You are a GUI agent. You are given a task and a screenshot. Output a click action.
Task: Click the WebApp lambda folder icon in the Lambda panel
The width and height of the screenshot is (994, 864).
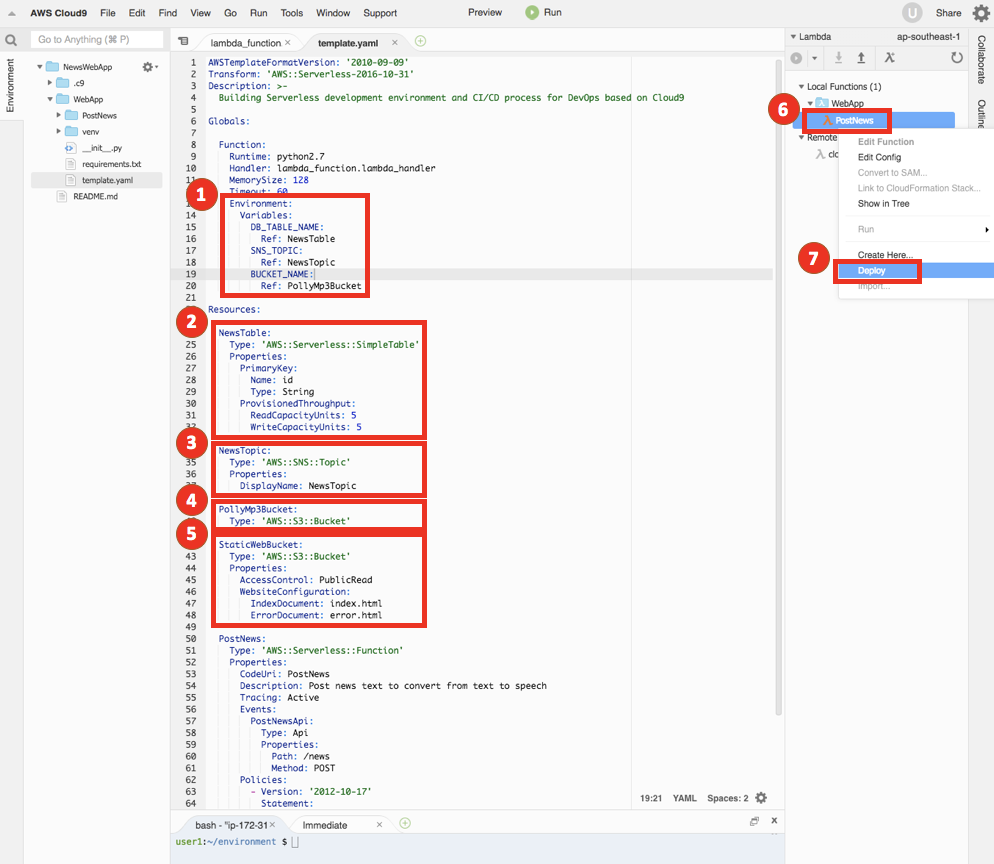pyautogui.click(x=822, y=103)
